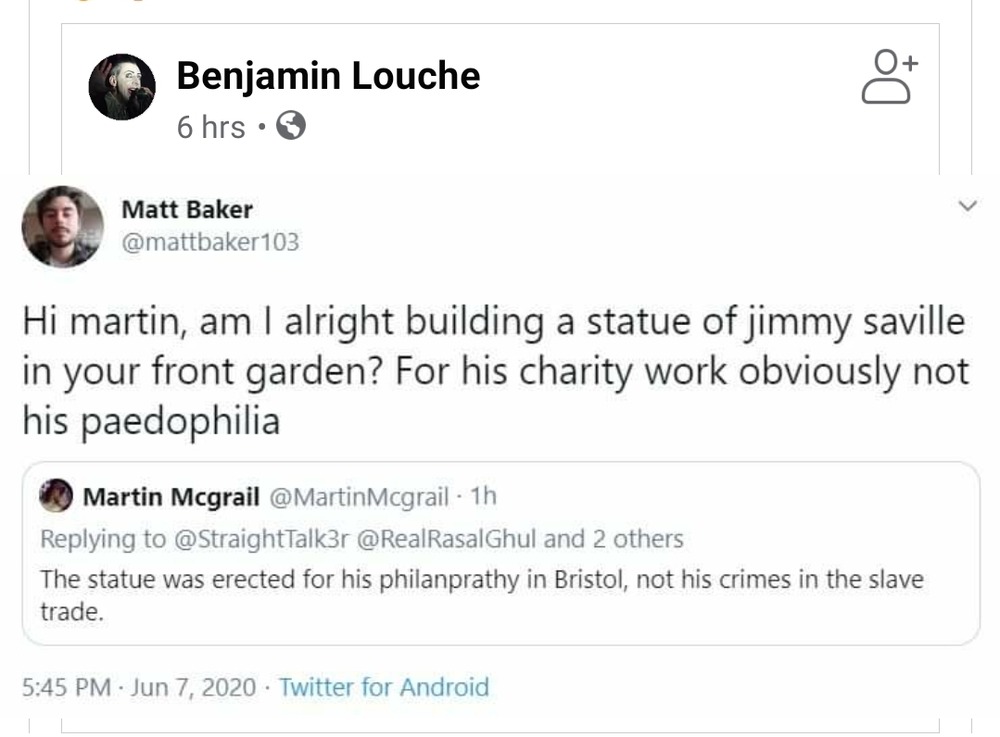Open the quoted tweet about the Bristol statue

(x=500, y=595)
